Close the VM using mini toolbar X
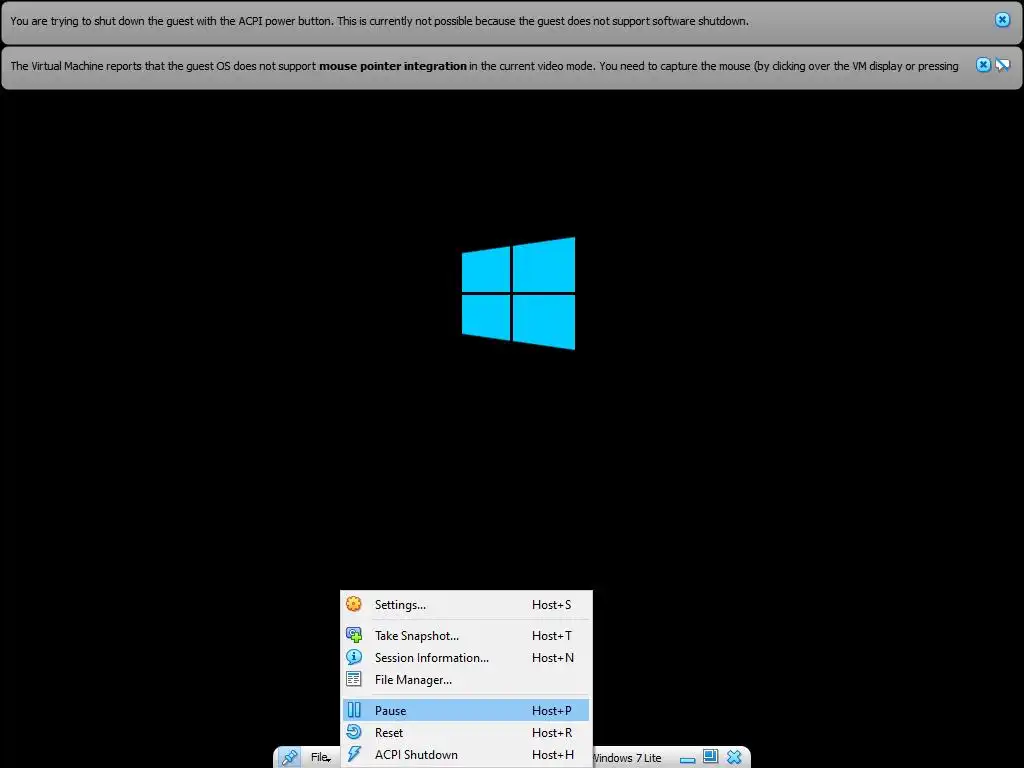The width and height of the screenshot is (1024, 768). [734, 757]
